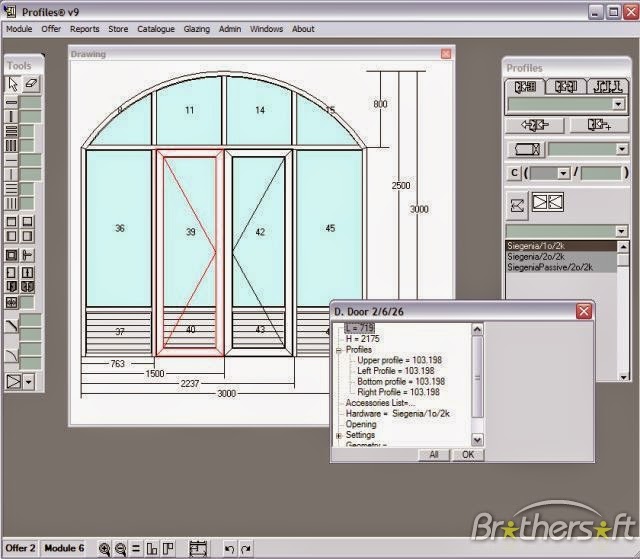Select the L = 719 tree row
640x559 pixels.
(x=359, y=328)
